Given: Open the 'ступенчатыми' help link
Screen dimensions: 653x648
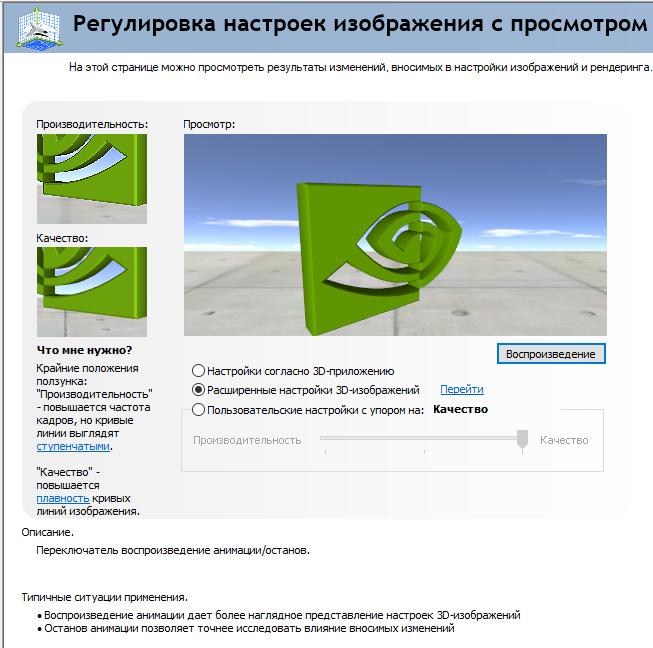Looking at the screenshot, I should [73, 446].
